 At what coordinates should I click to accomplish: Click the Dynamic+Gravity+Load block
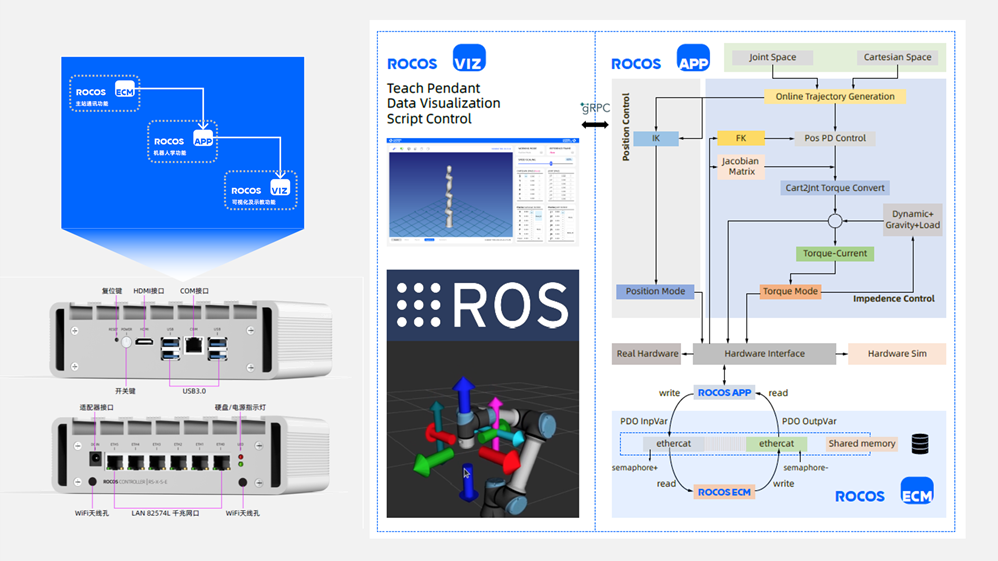(912, 220)
